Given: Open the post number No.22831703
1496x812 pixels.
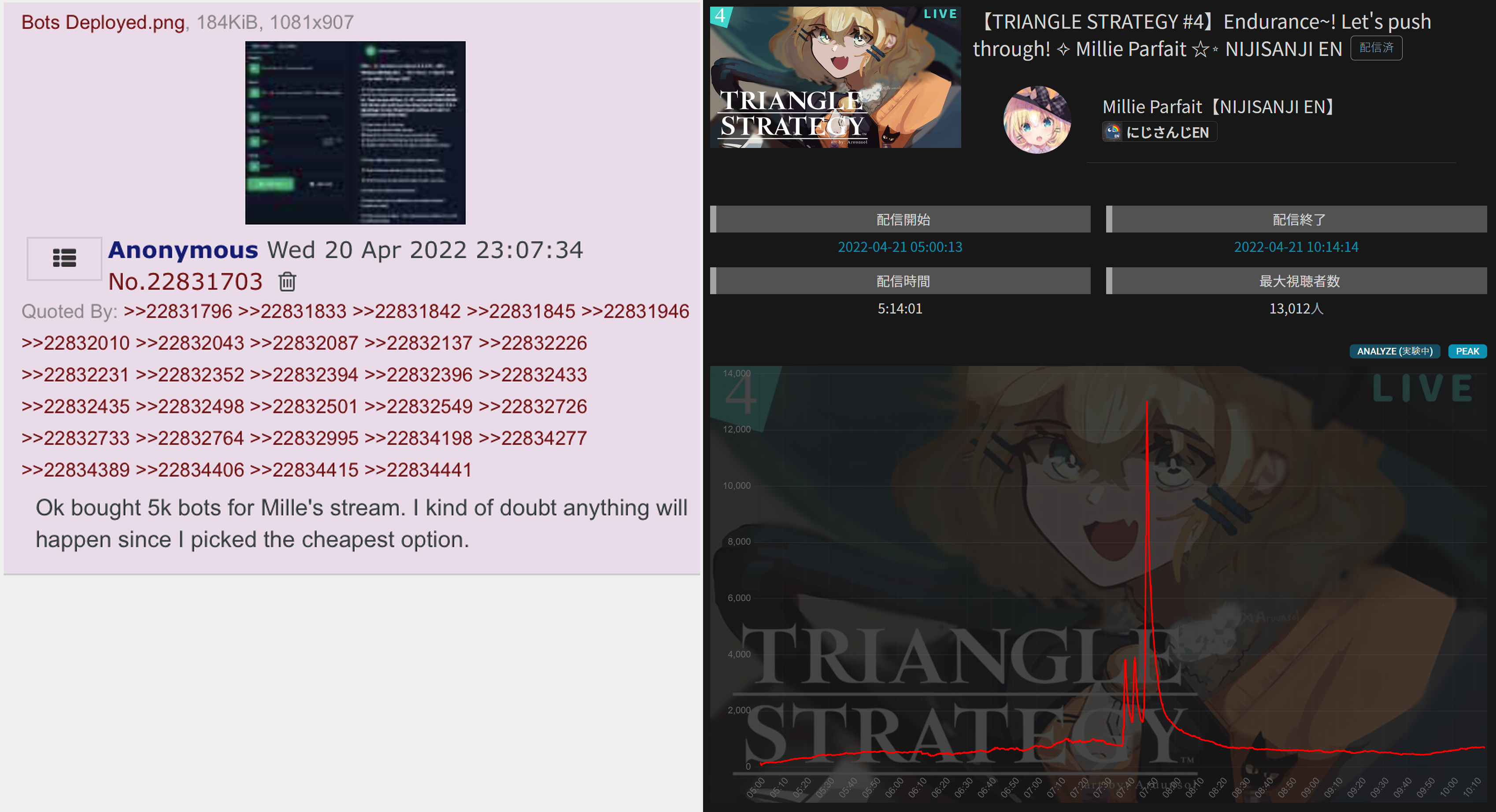Looking at the screenshot, I should tap(185, 281).
